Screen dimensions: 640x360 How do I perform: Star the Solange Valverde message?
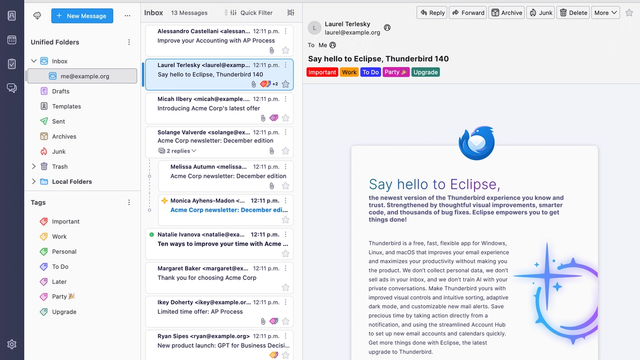coord(285,151)
